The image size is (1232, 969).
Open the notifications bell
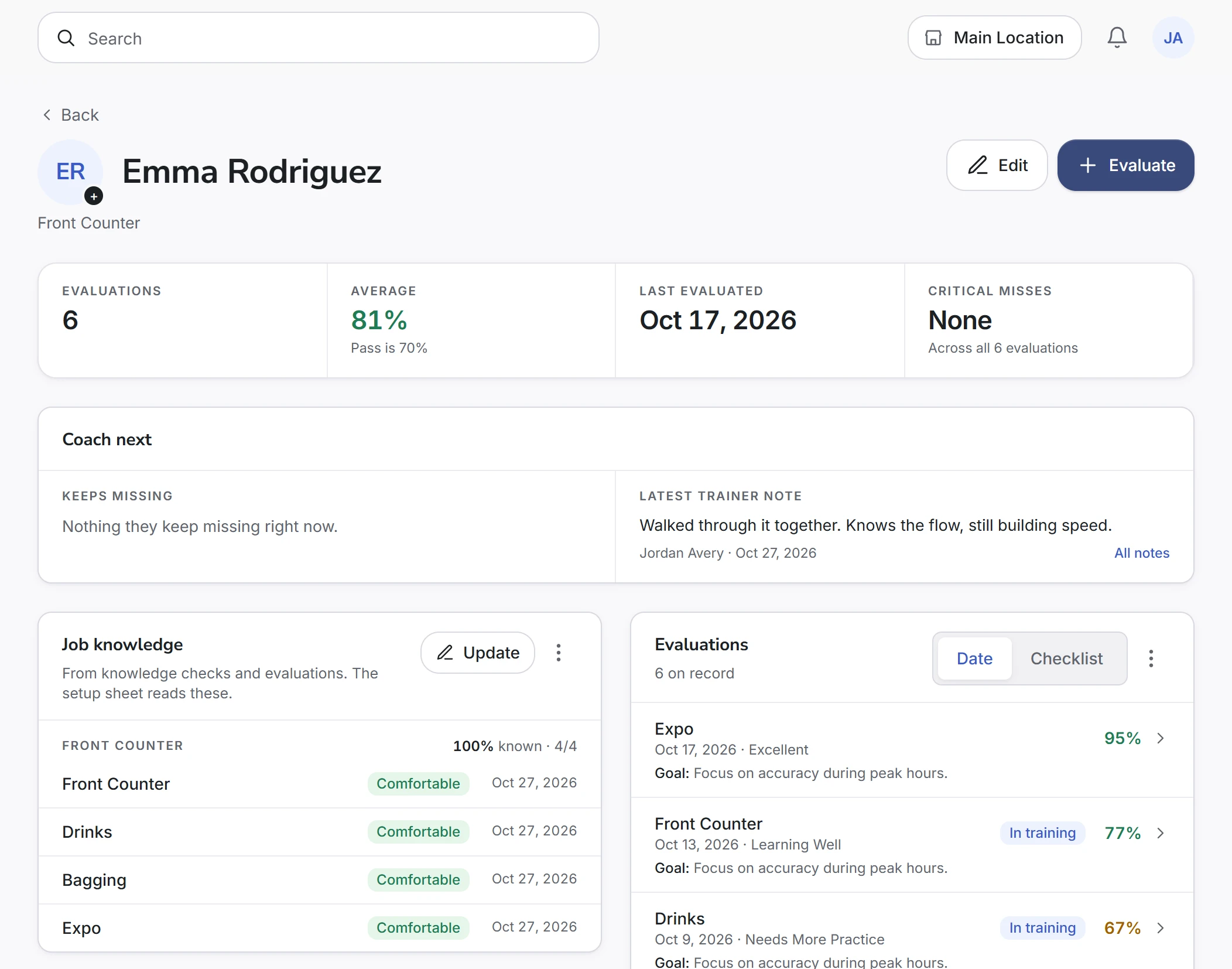1117,37
